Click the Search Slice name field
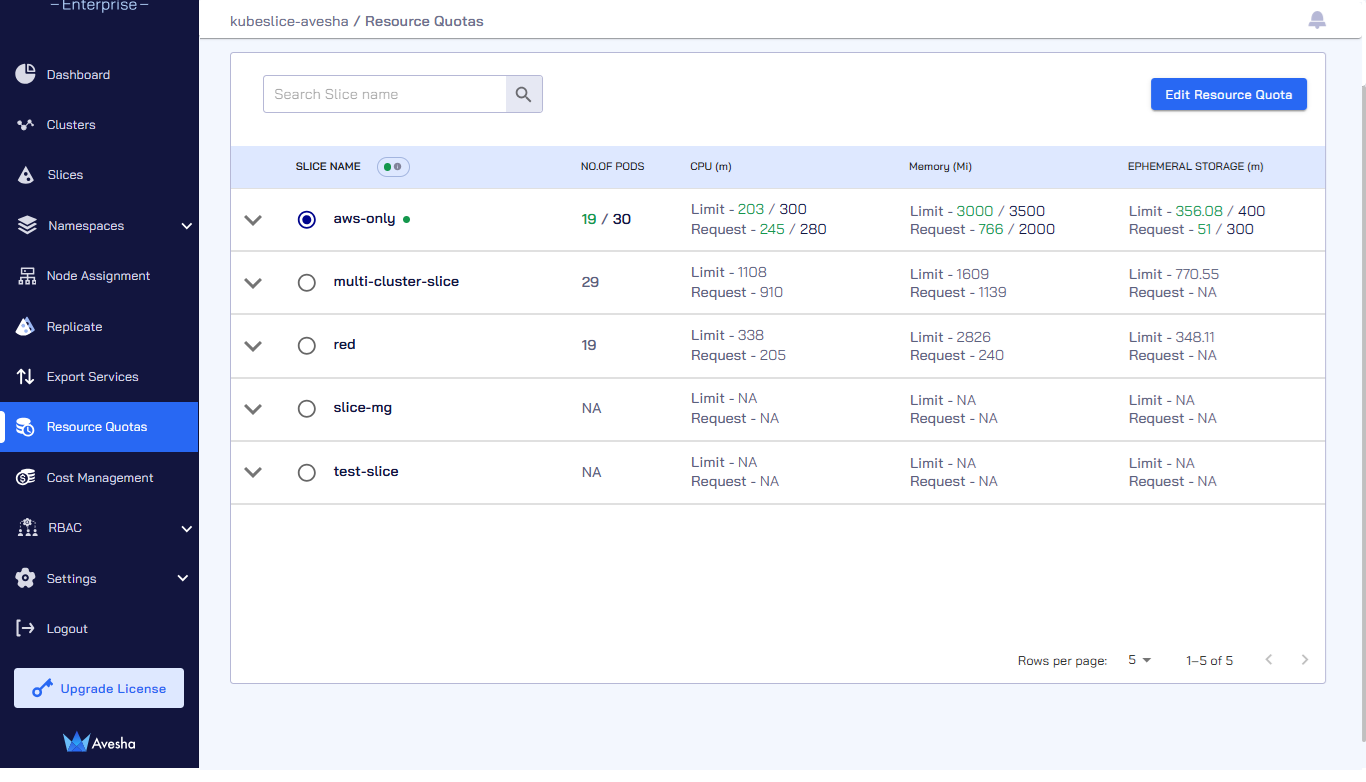 coord(385,94)
